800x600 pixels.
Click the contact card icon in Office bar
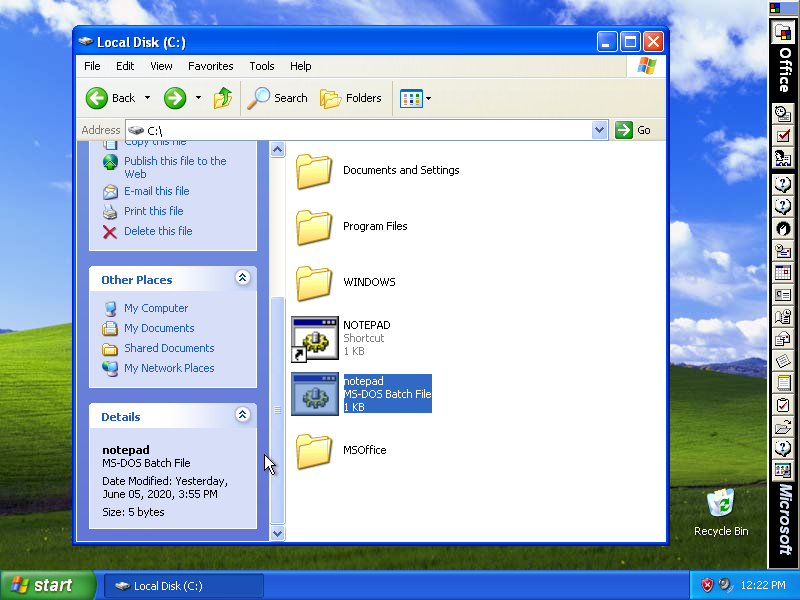[x=783, y=295]
